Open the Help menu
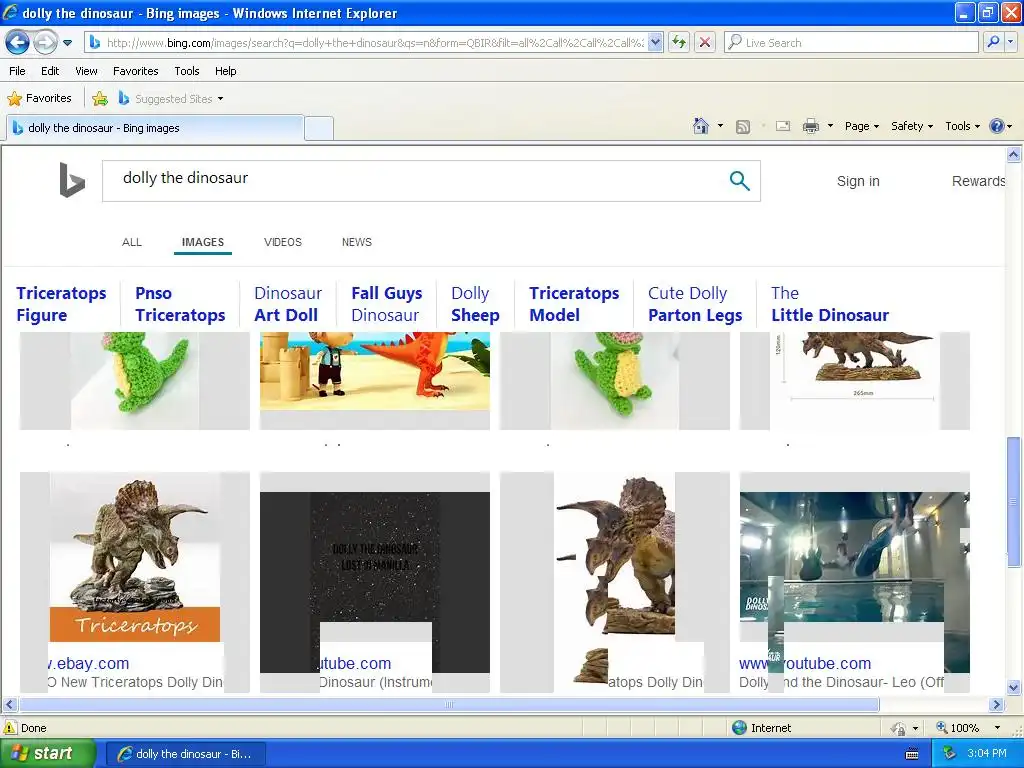 [225, 71]
